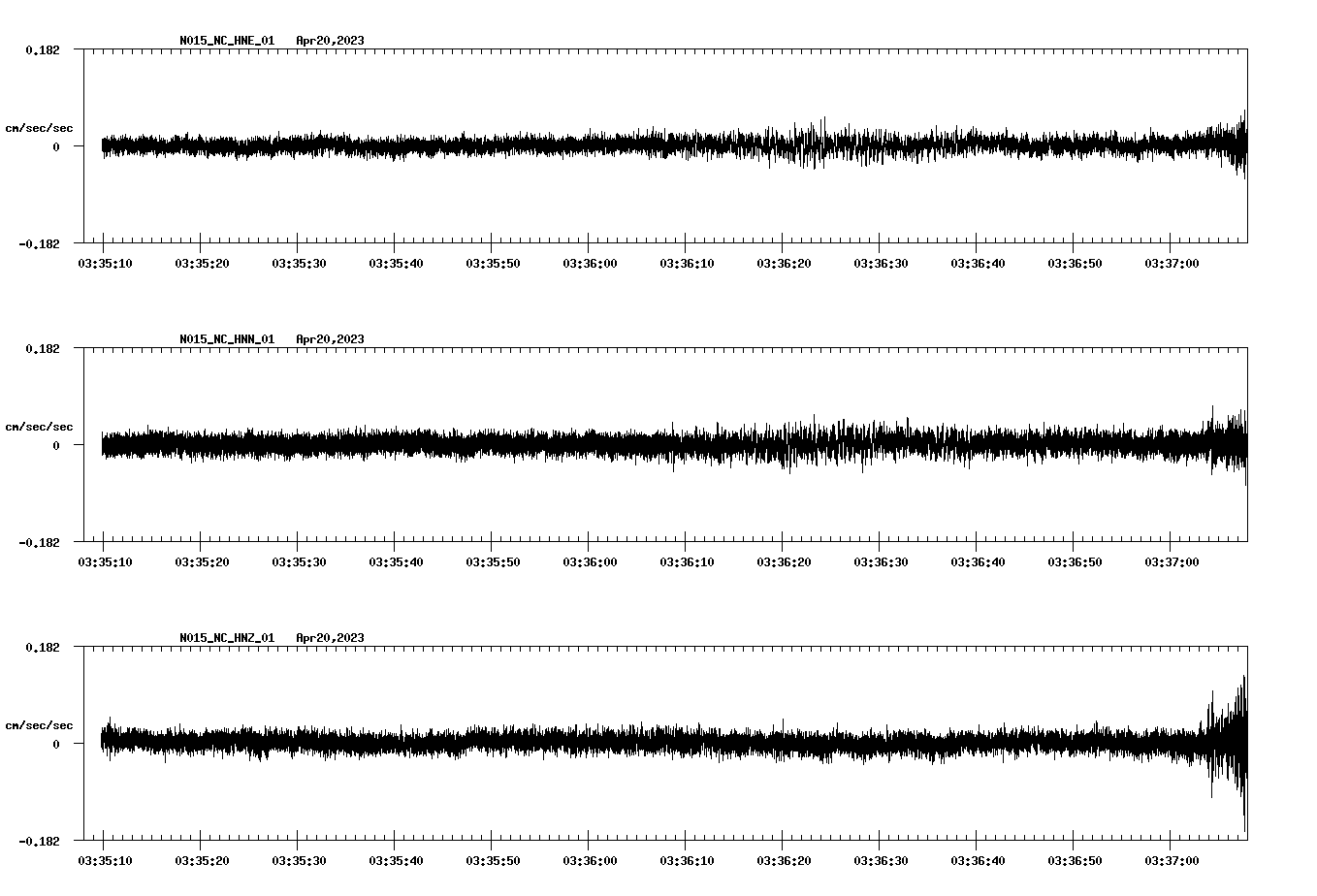Click the cm/sec/sec unit label on top plot
Screen dimensions: 1317x896
pyautogui.click(x=40, y=127)
